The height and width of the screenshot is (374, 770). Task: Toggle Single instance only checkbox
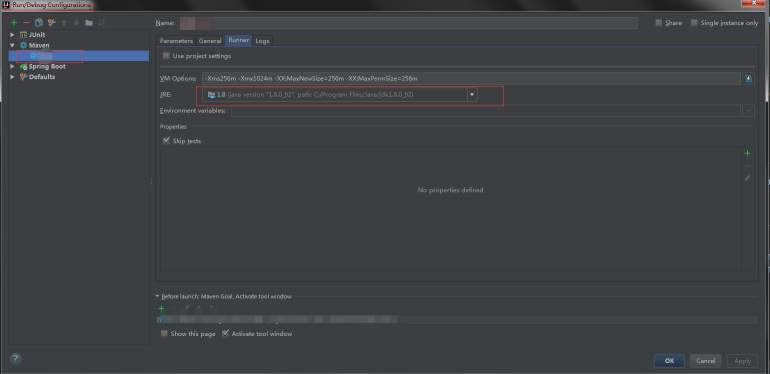point(694,23)
